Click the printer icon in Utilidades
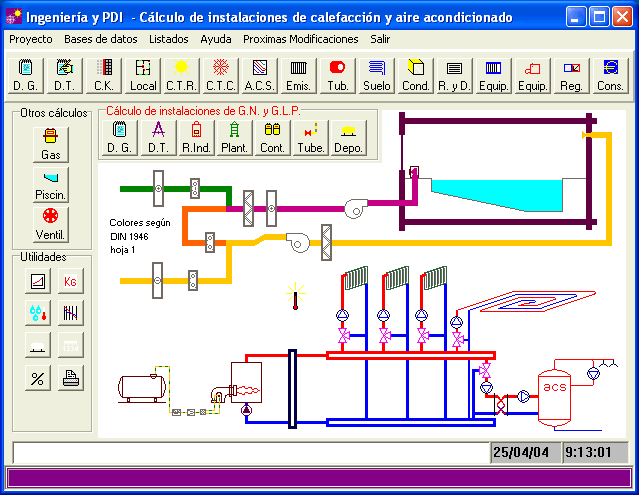 (69, 377)
